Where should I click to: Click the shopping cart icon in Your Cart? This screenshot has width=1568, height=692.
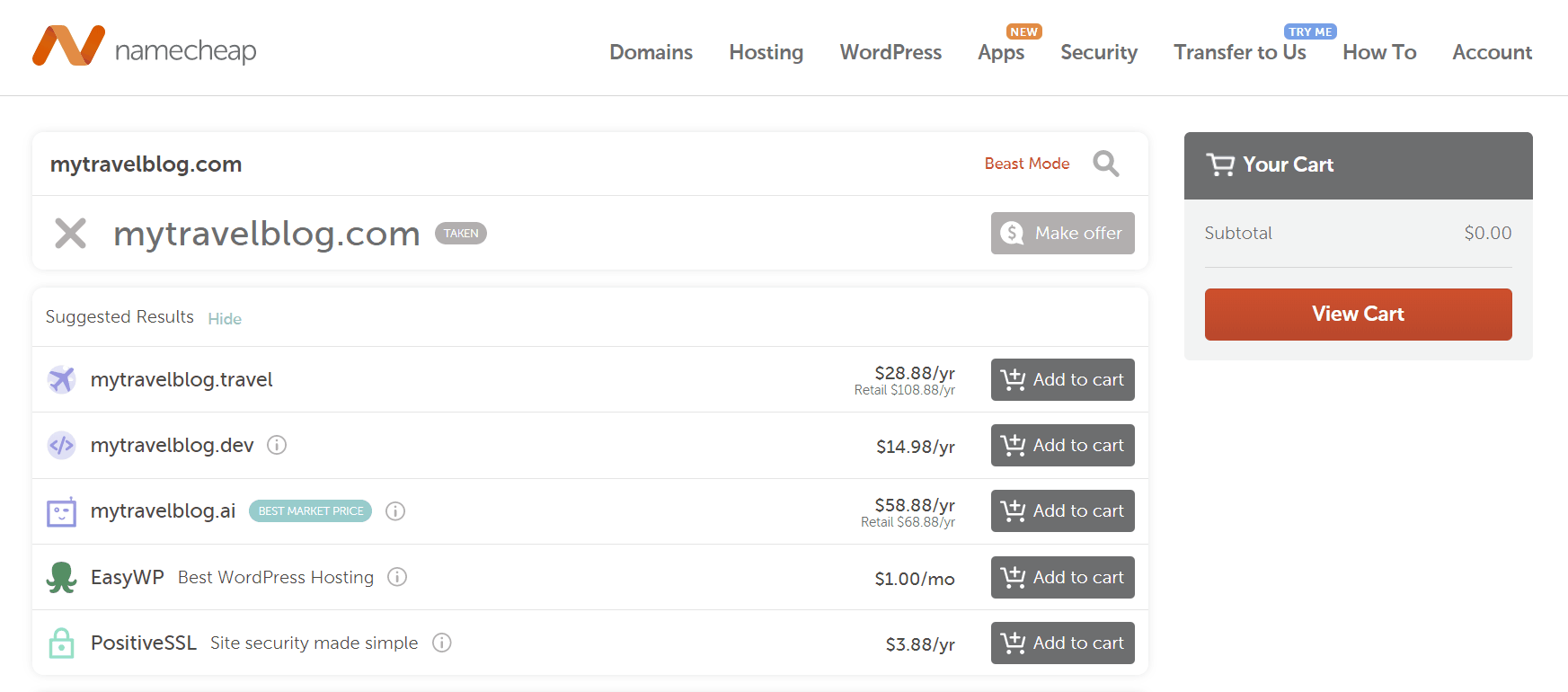click(x=1220, y=165)
